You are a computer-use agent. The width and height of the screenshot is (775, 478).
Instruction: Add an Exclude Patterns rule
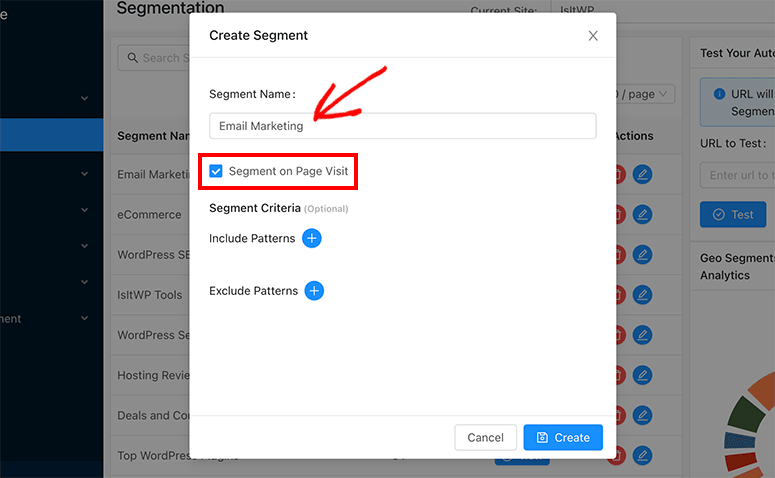tap(314, 291)
